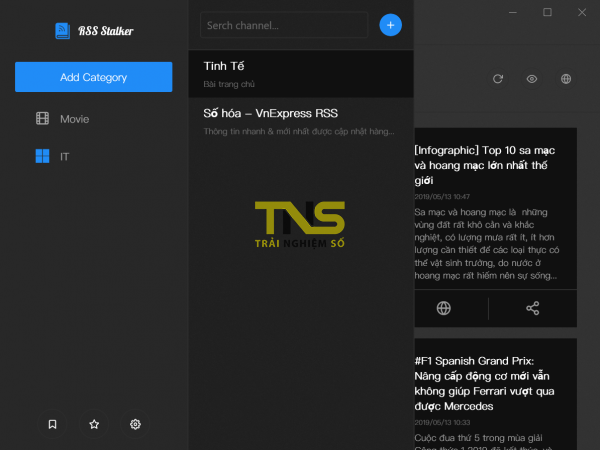Click the Add Category button

click(x=93, y=77)
